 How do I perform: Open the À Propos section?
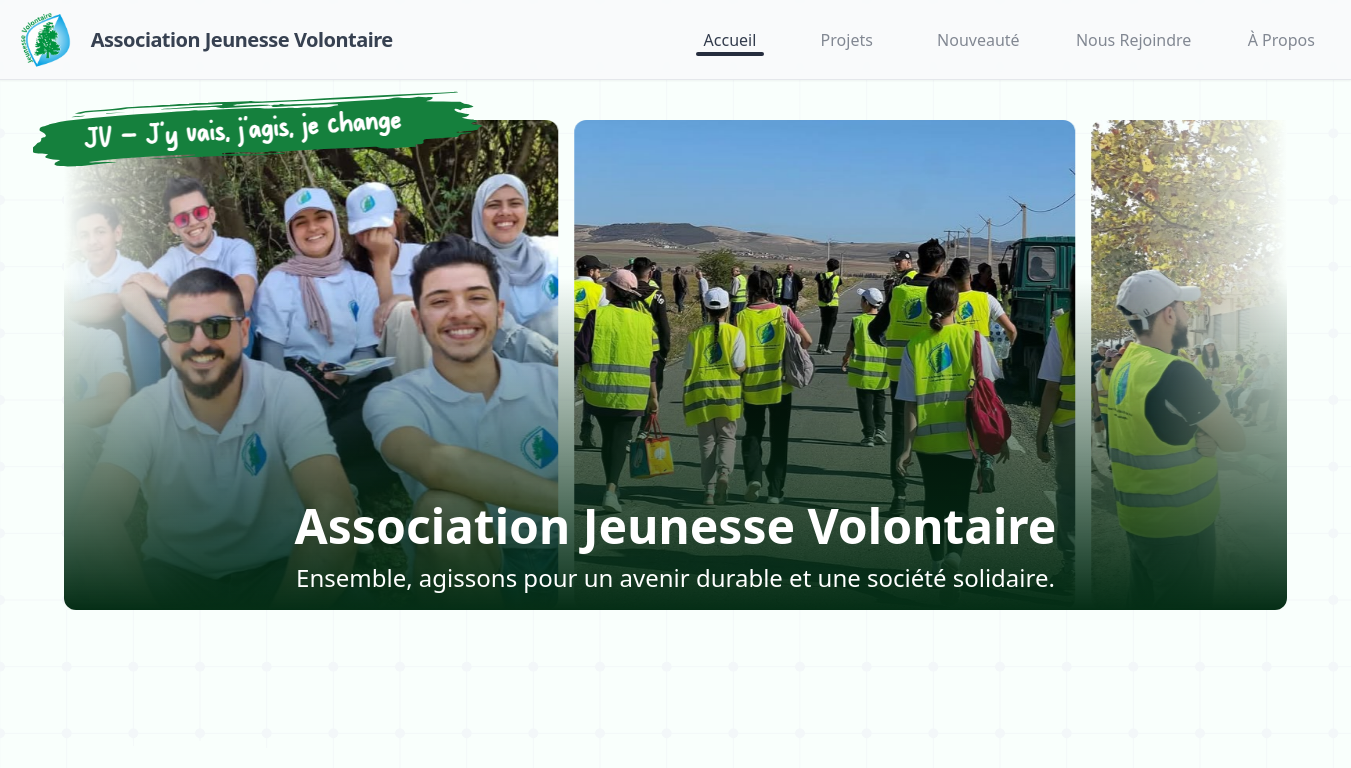pos(1281,40)
